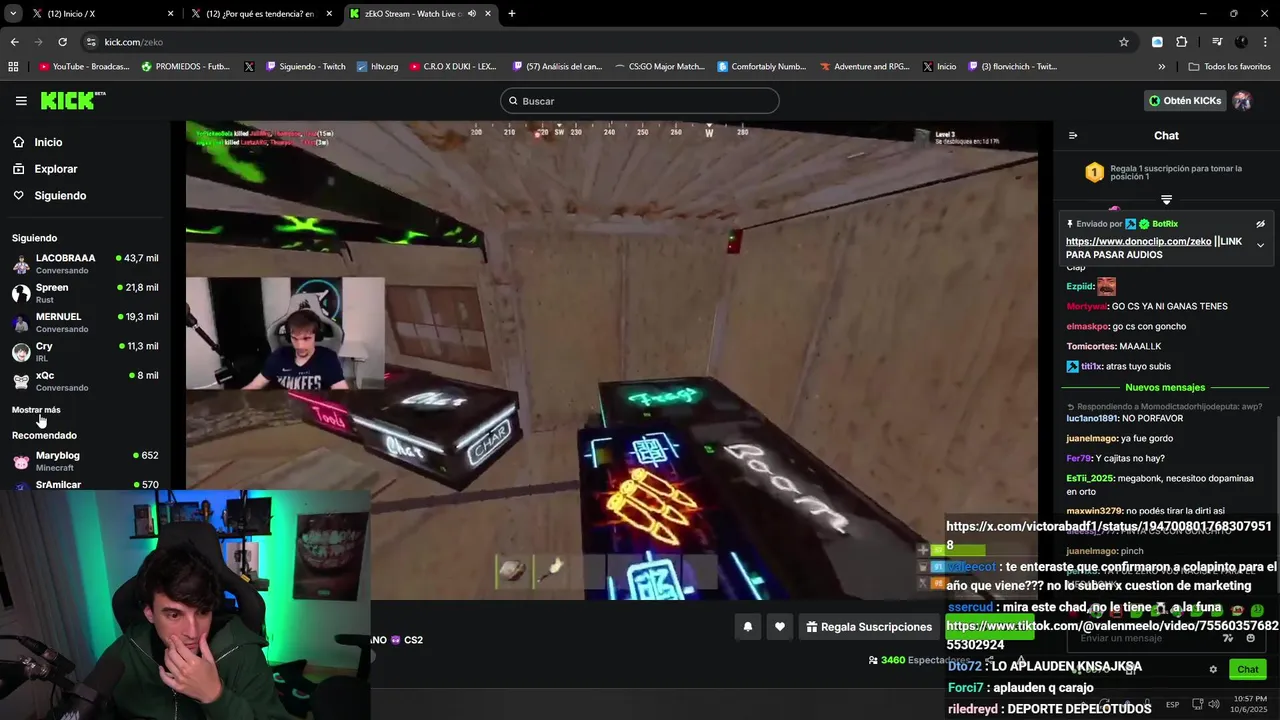Open a new browser tab
Image resolution: width=1280 pixels, height=720 pixels.
[x=511, y=14]
